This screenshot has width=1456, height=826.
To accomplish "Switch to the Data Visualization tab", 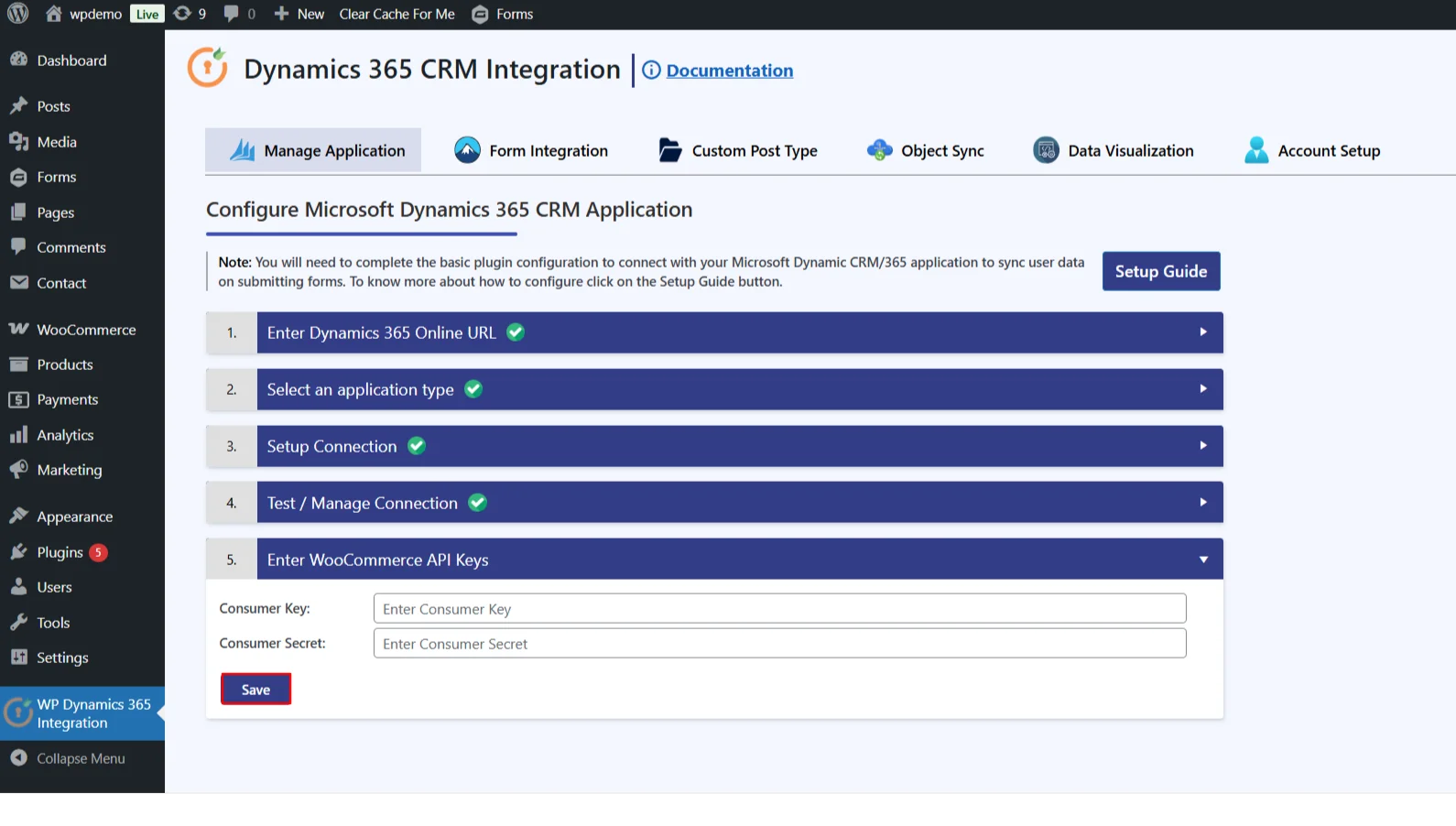I will click(x=1114, y=150).
